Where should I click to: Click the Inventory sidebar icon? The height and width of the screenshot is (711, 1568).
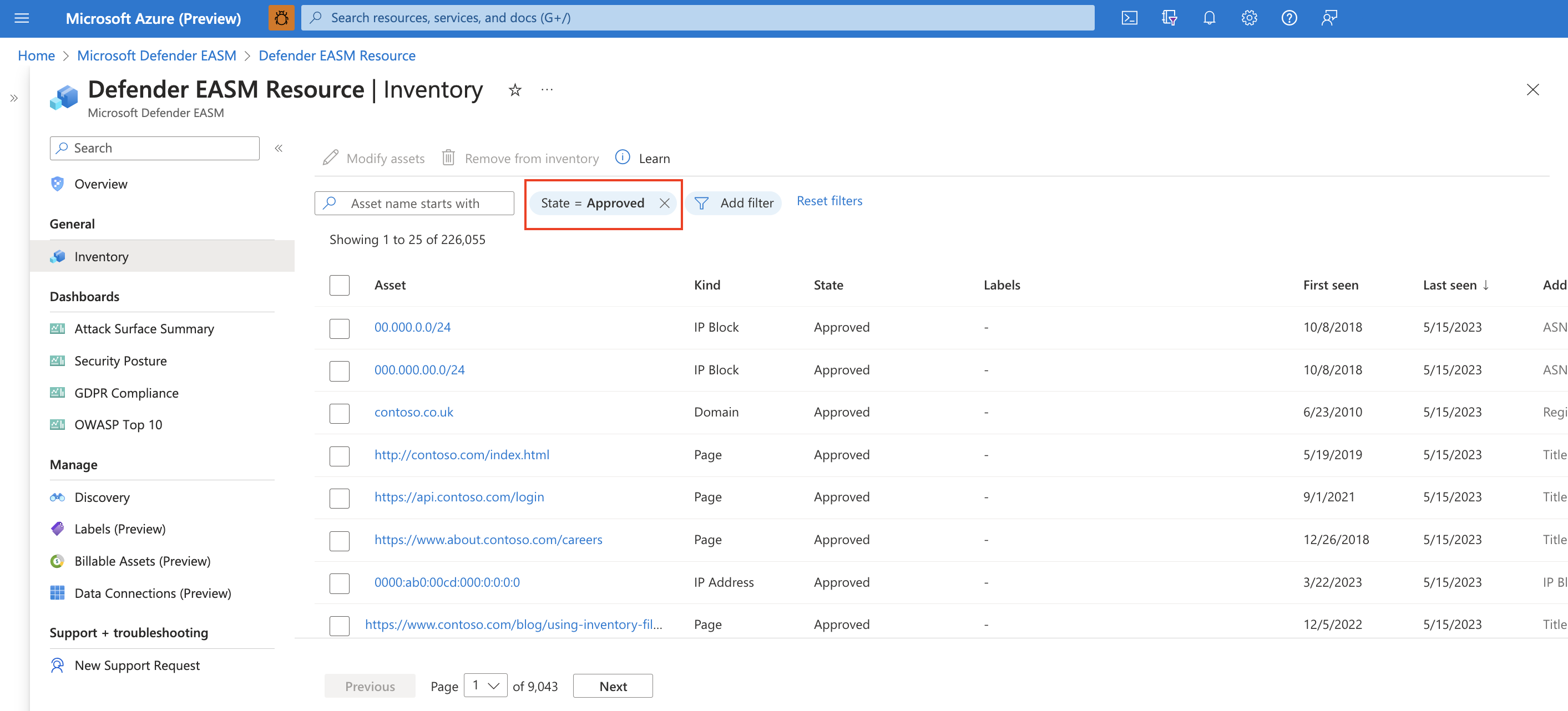pyautogui.click(x=57, y=255)
